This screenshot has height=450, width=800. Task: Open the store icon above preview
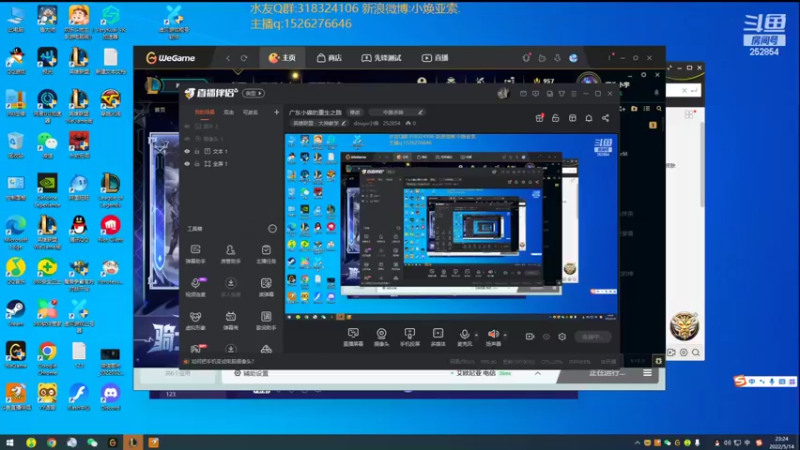[x=572, y=118]
